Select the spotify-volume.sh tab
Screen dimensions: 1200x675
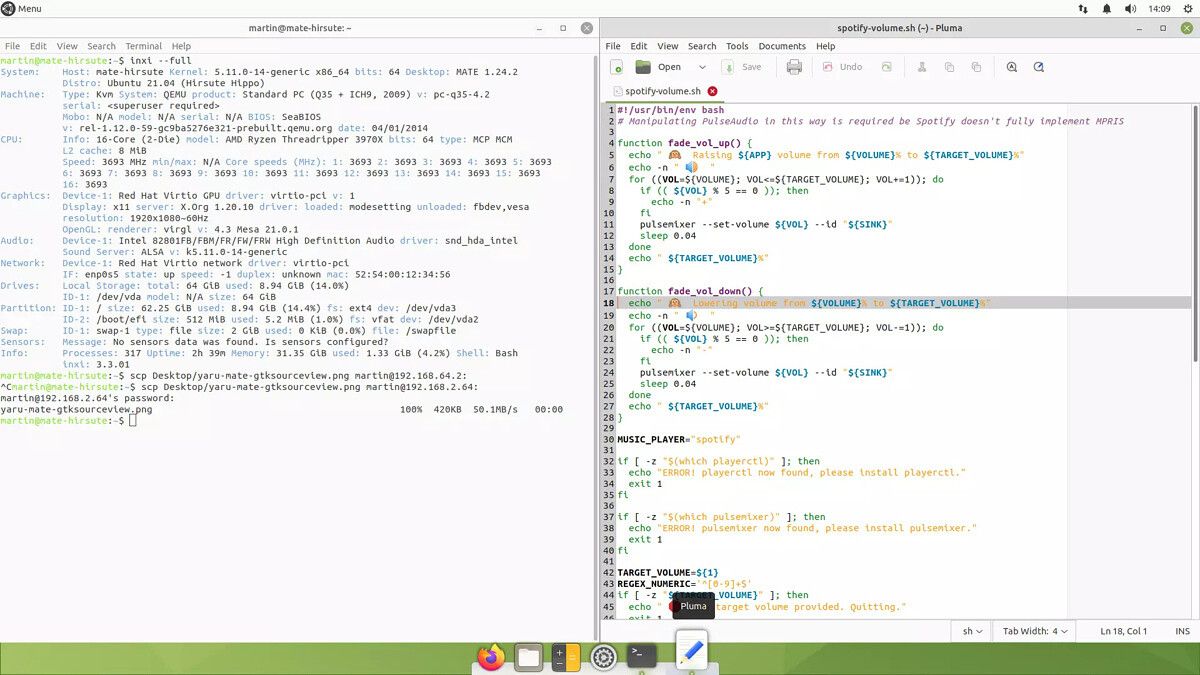pos(661,91)
